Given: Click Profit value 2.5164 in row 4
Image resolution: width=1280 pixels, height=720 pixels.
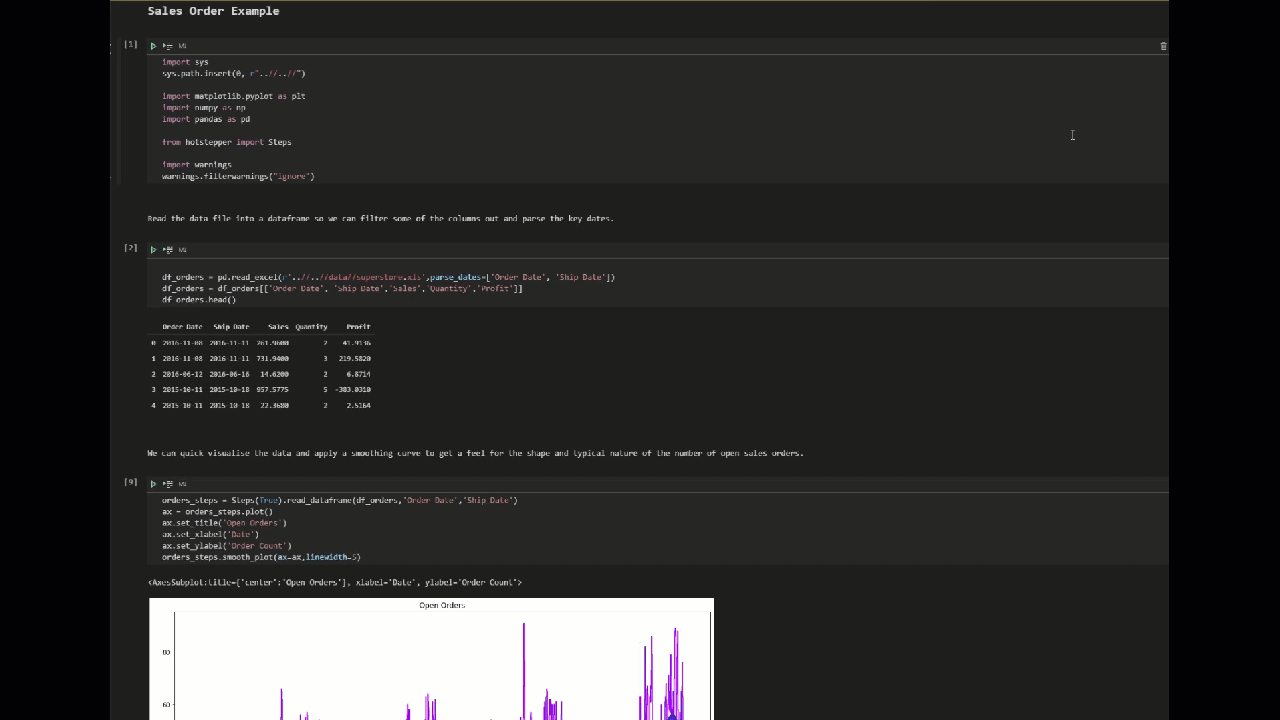Looking at the screenshot, I should pyautogui.click(x=358, y=405).
